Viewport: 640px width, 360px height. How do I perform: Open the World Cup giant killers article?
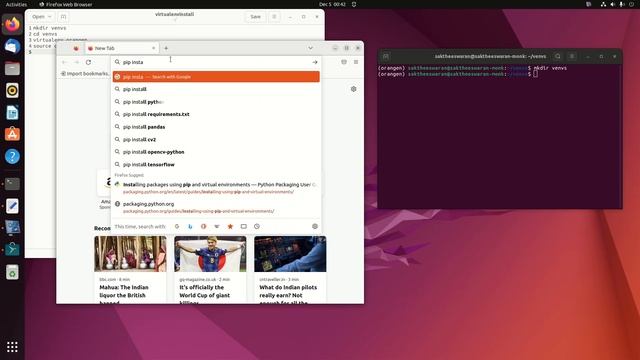(x=210, y=269)
